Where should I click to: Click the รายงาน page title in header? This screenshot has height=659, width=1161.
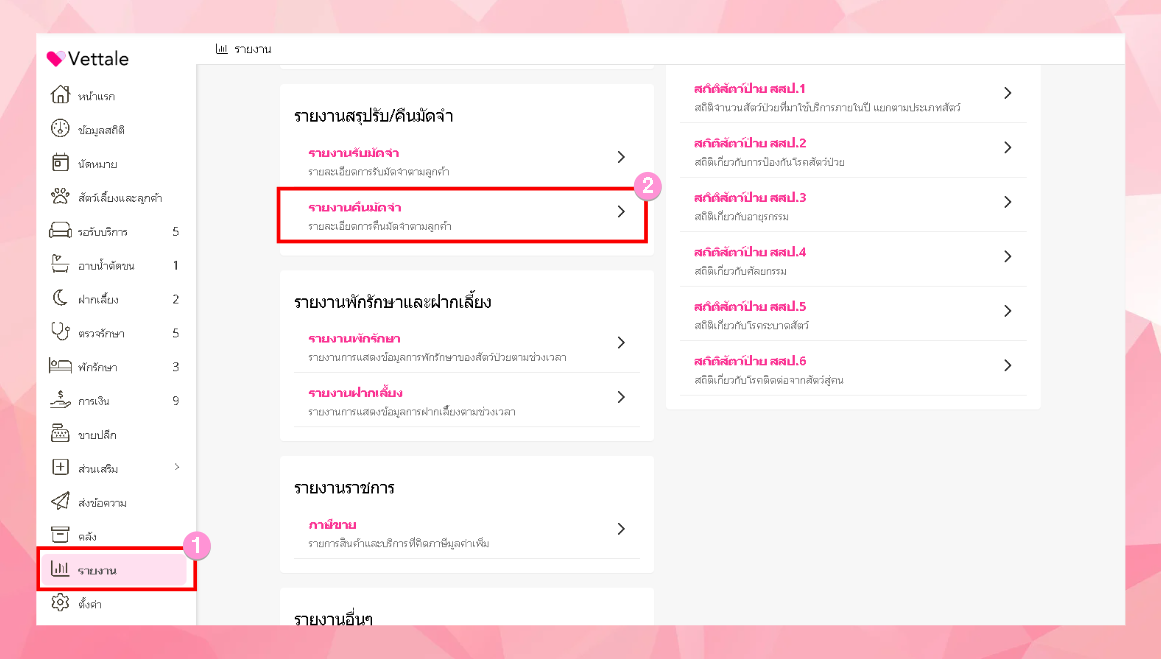(x=252, y=49)
